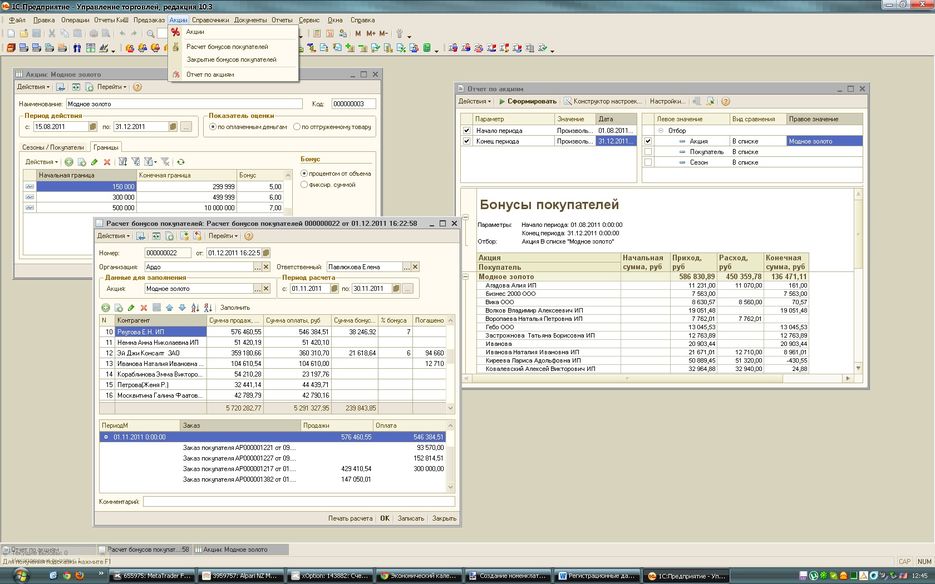Click the move-up arrow icon above Контрагент table
This screenshot has width=935, height=584.
(x=169, y=307)
